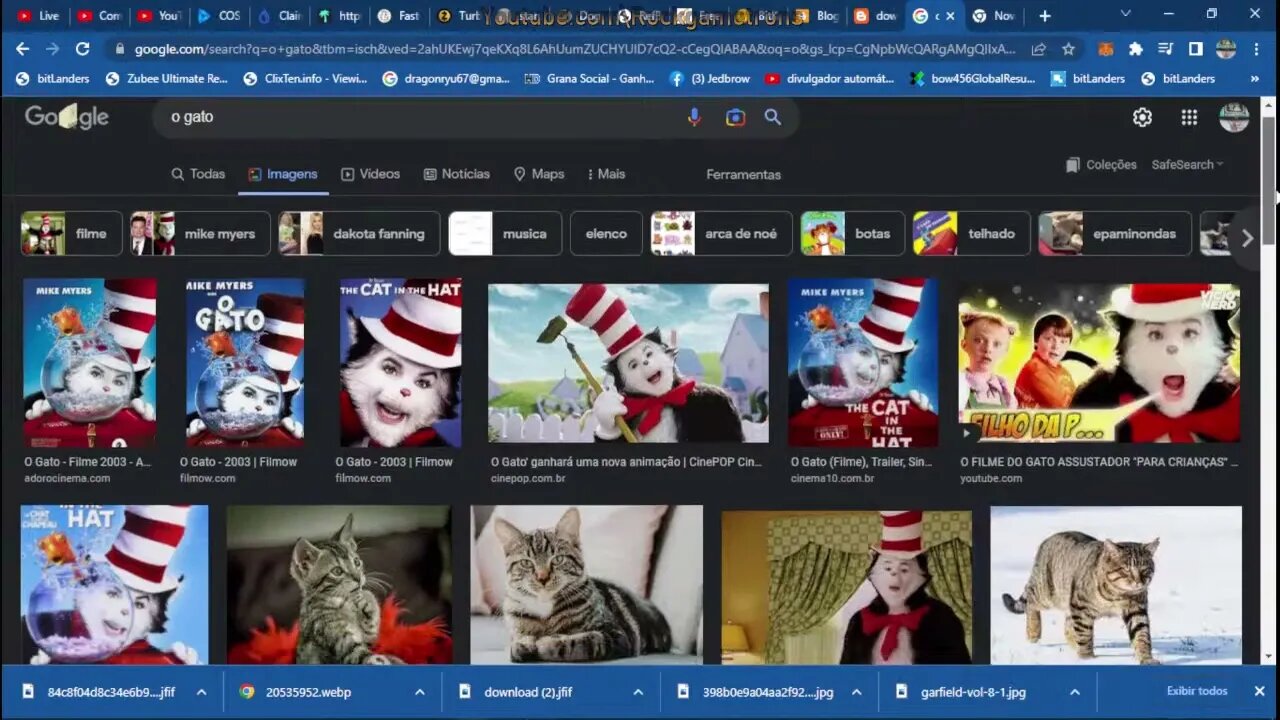Image resolution: width=1280 pixels, height=720 pixels.
Task: Toggle the Chrome side panel
Action: coord(1195,49)
